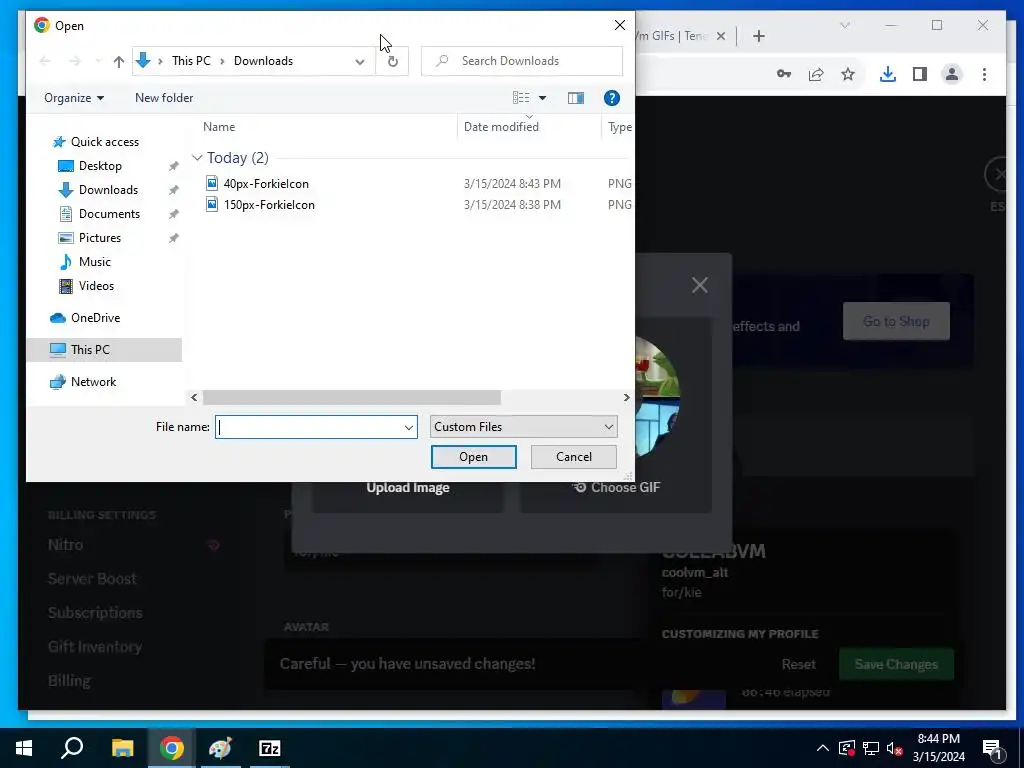Select Quick access in navigation pane
The image size is (1024, 768).
coord(104,142)
